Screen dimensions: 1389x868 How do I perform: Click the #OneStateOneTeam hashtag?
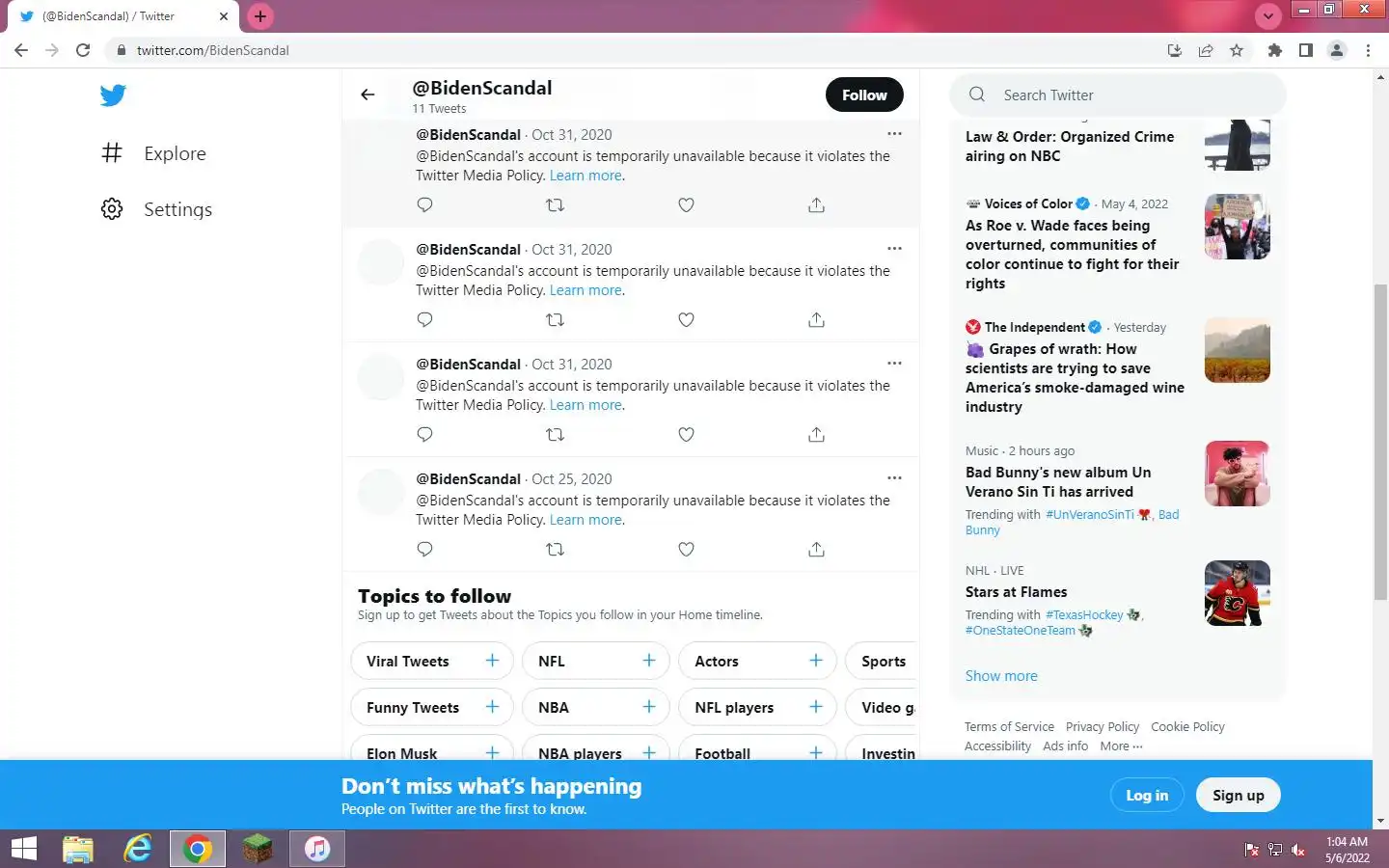click(1021, 630)
